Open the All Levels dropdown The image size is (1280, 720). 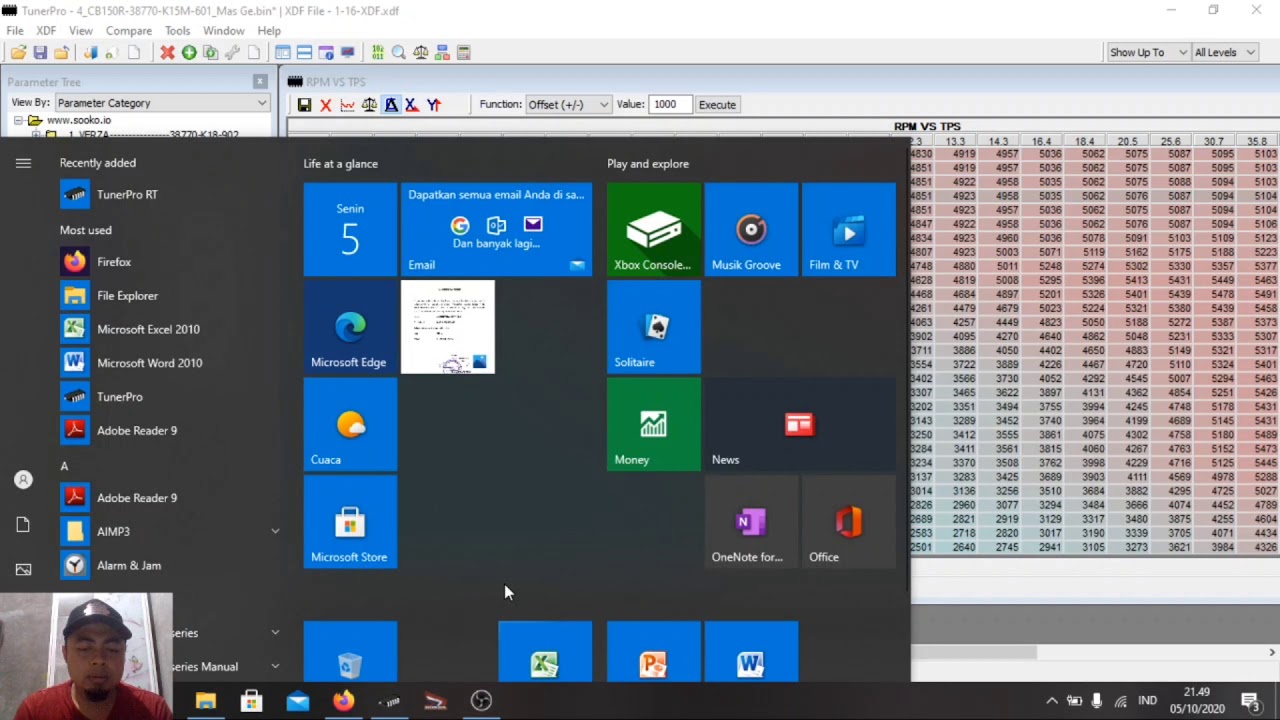[1225, 53]
